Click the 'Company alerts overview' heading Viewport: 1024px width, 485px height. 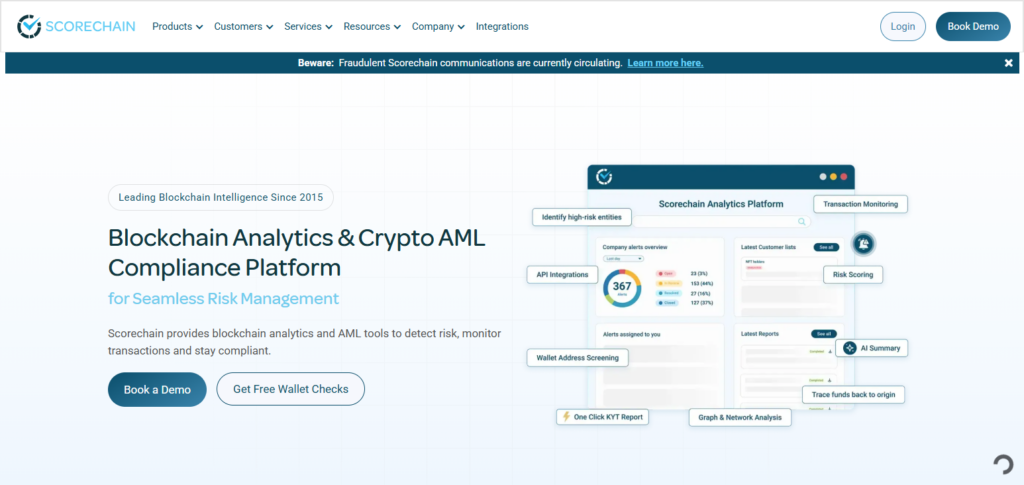[x=635, y=247]
